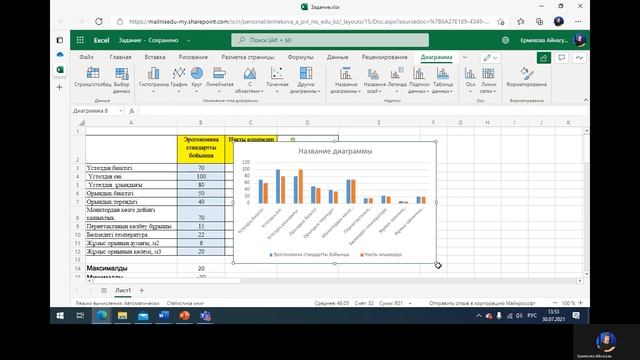Open the Форматирование chart pane
The width and height of the screenshot is (640, 360).
(527, 77)
